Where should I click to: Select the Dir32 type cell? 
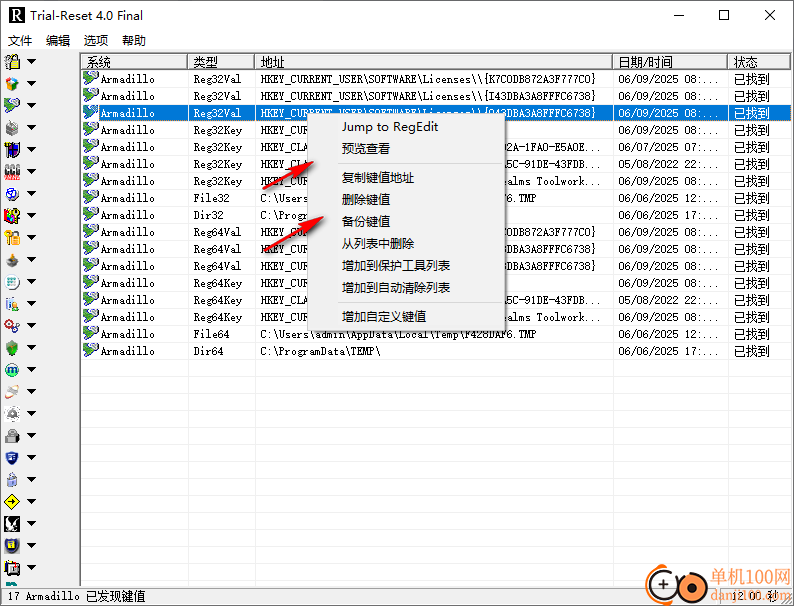click(x=208, y=215)
